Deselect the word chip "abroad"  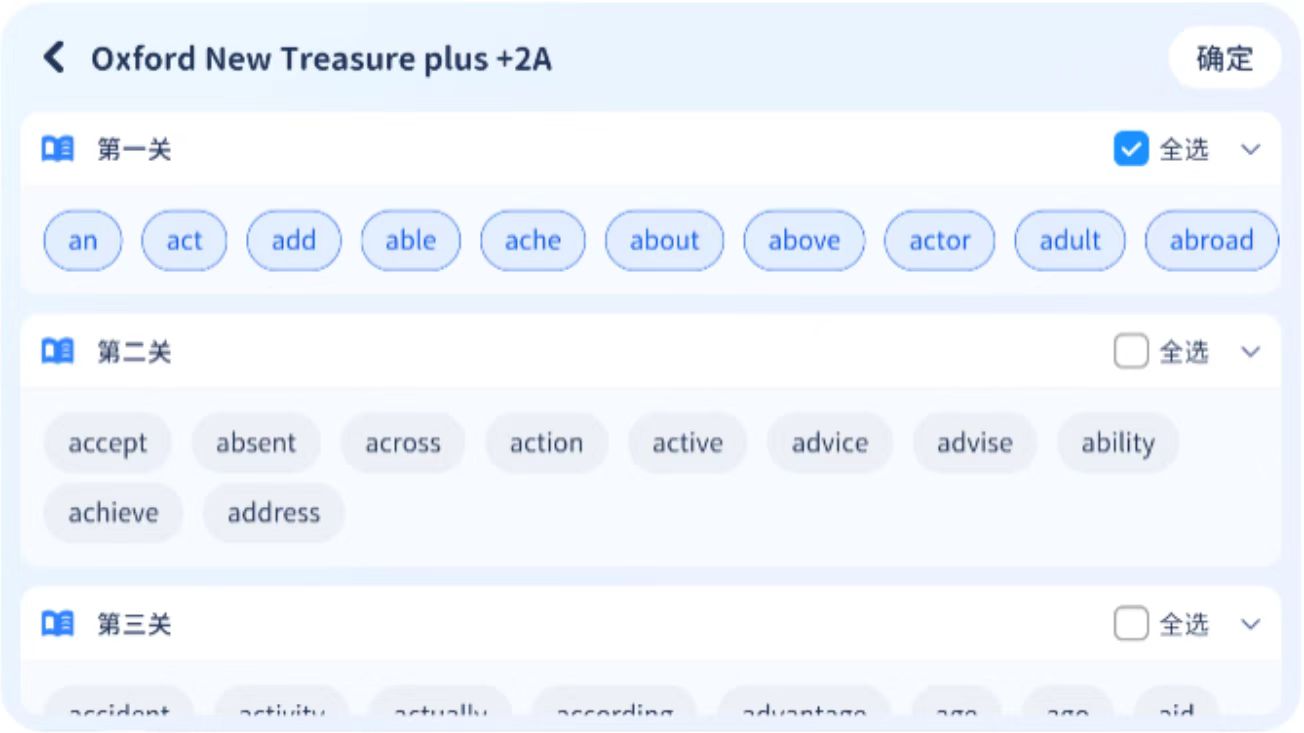click(x=1211, y=241)
